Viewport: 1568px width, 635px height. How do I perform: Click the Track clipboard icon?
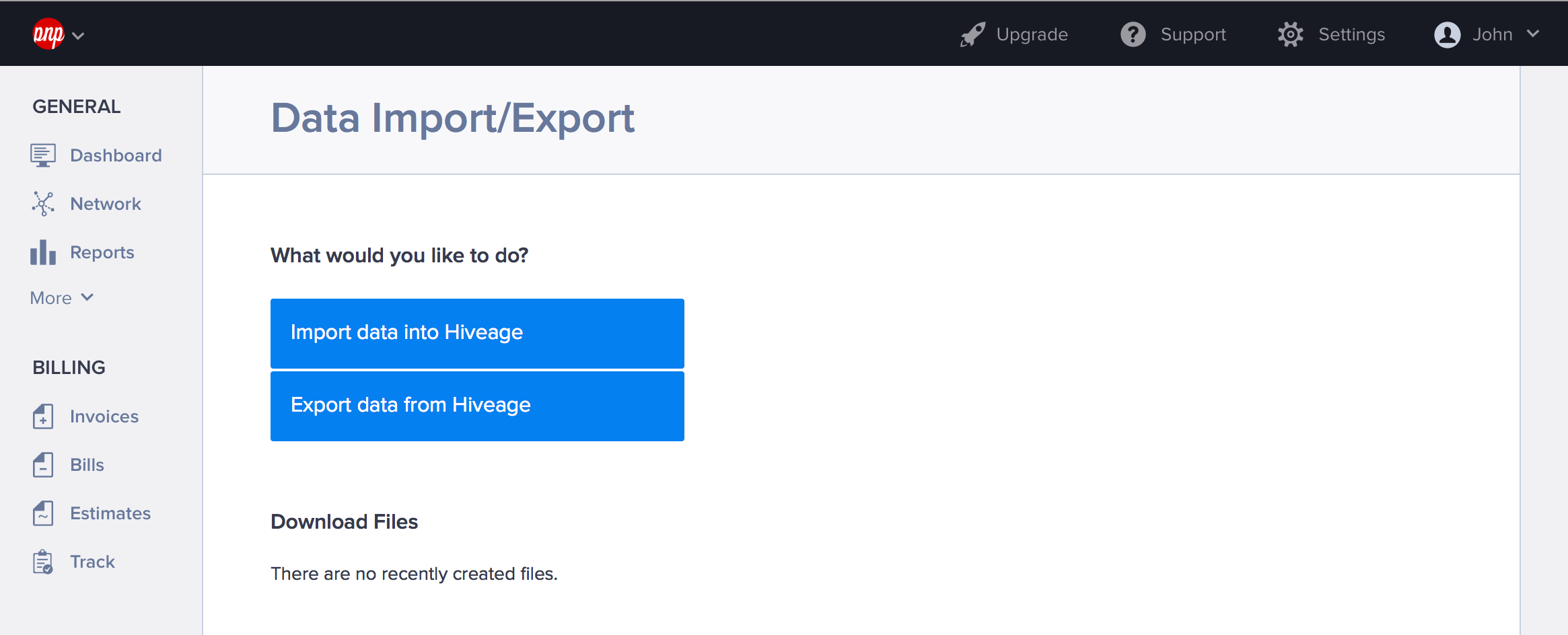[43, 562]
